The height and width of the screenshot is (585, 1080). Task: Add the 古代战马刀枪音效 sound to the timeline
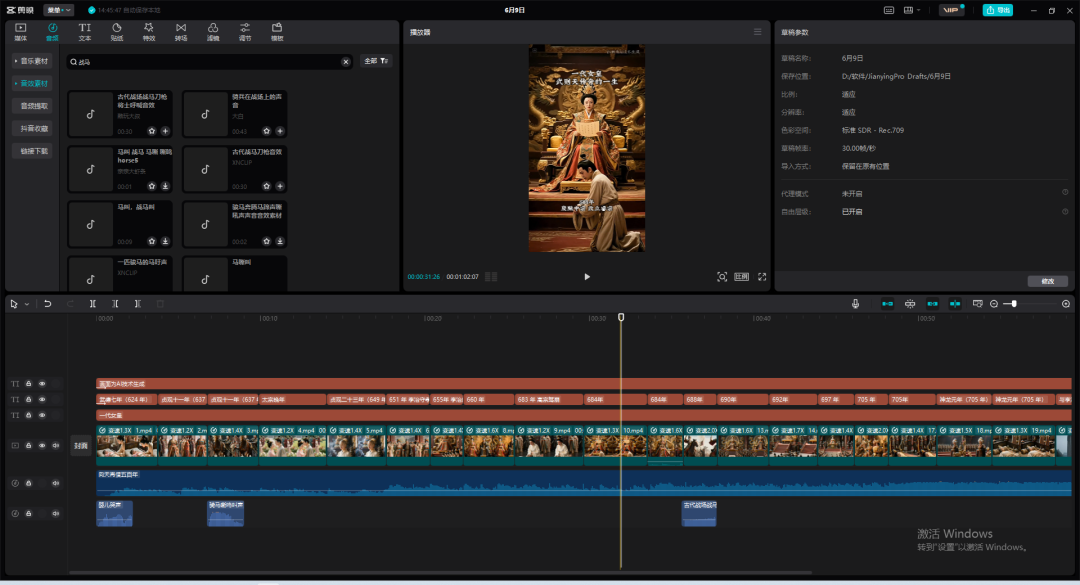coord(280,186)
